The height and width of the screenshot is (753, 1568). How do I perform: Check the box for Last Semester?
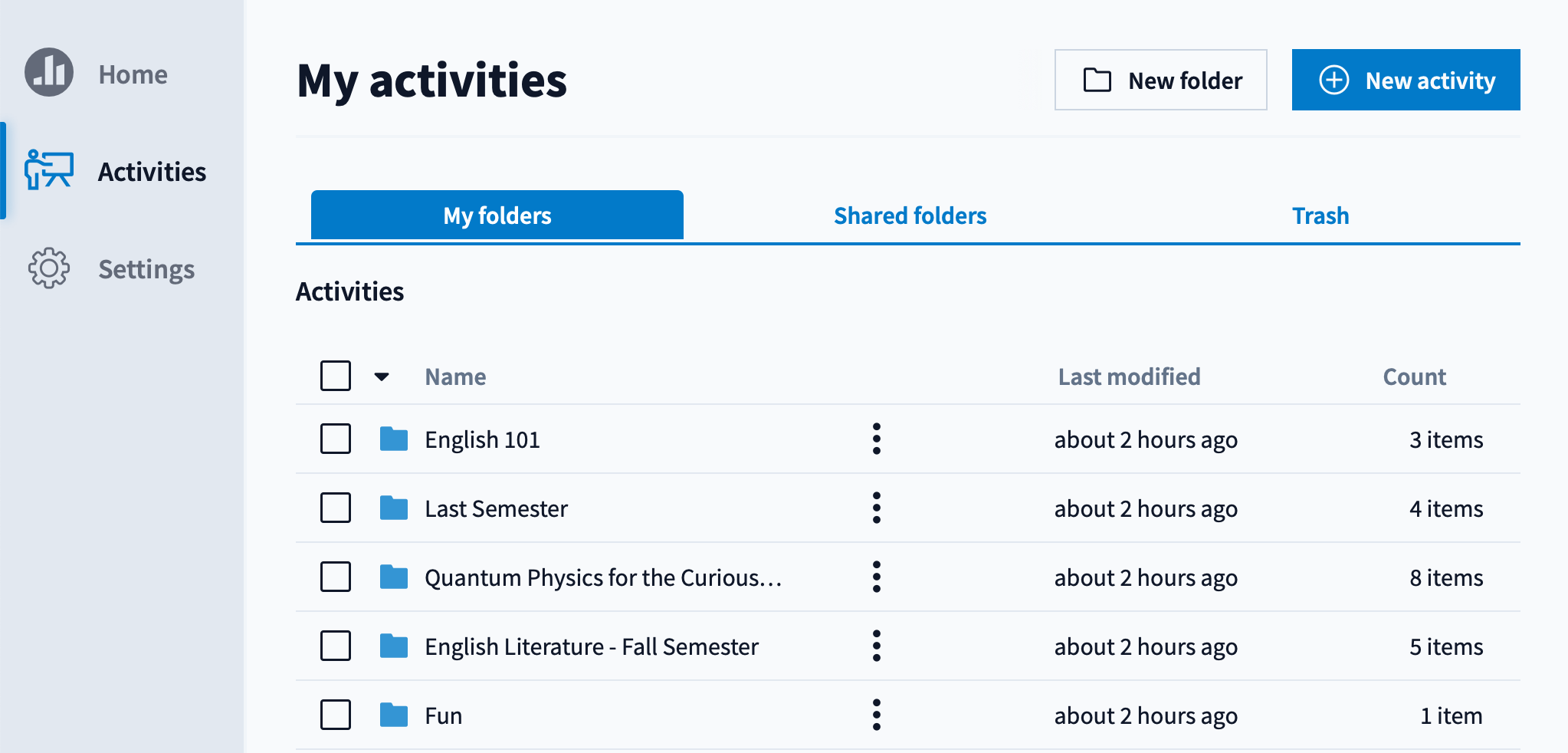(x=336, y=508)
